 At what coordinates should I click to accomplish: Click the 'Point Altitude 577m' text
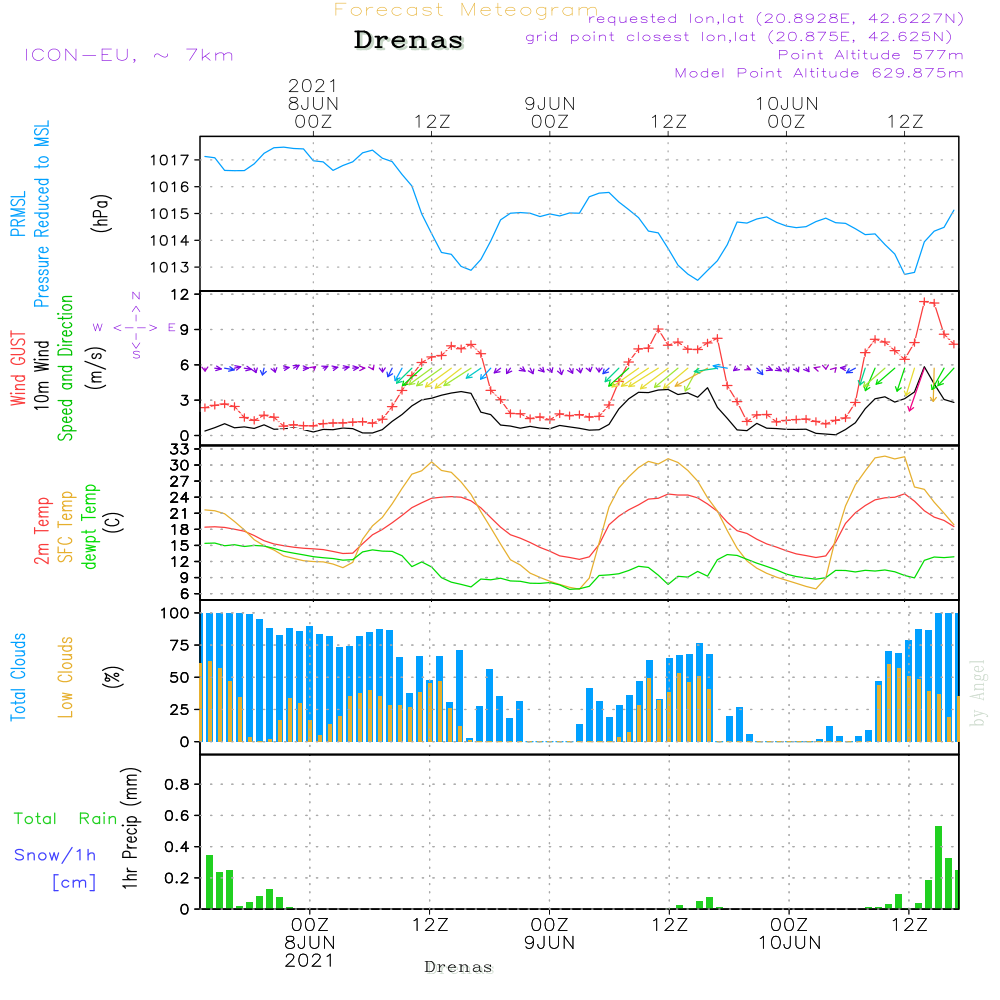point(870,55)
